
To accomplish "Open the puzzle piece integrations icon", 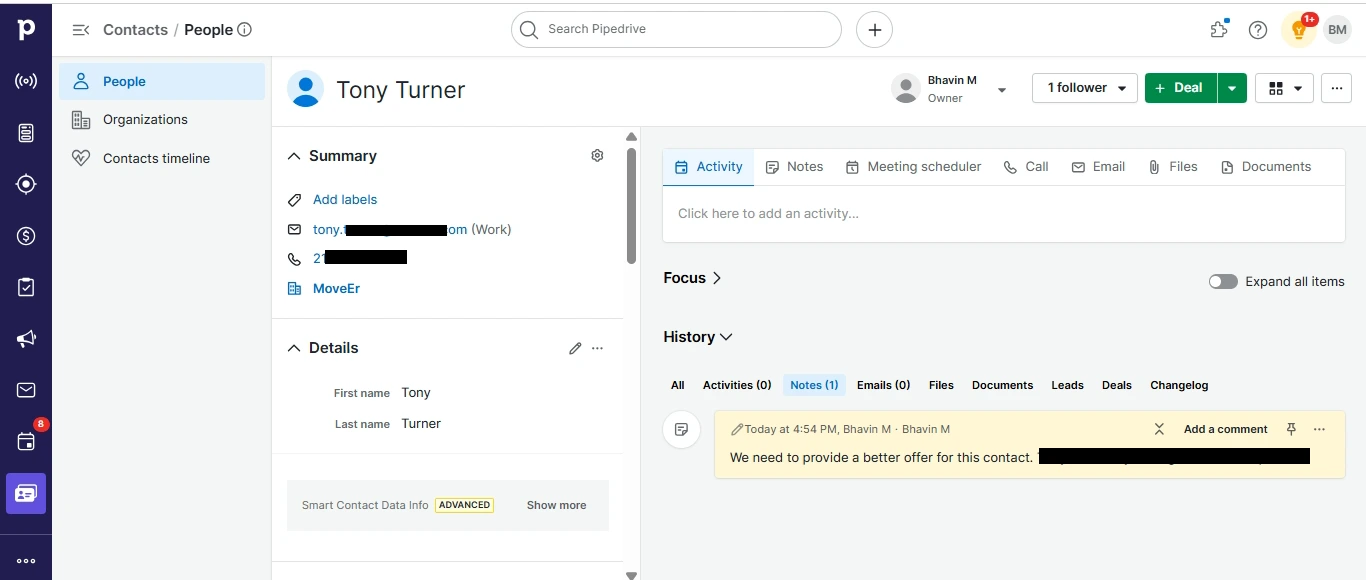I will 1219,30.
